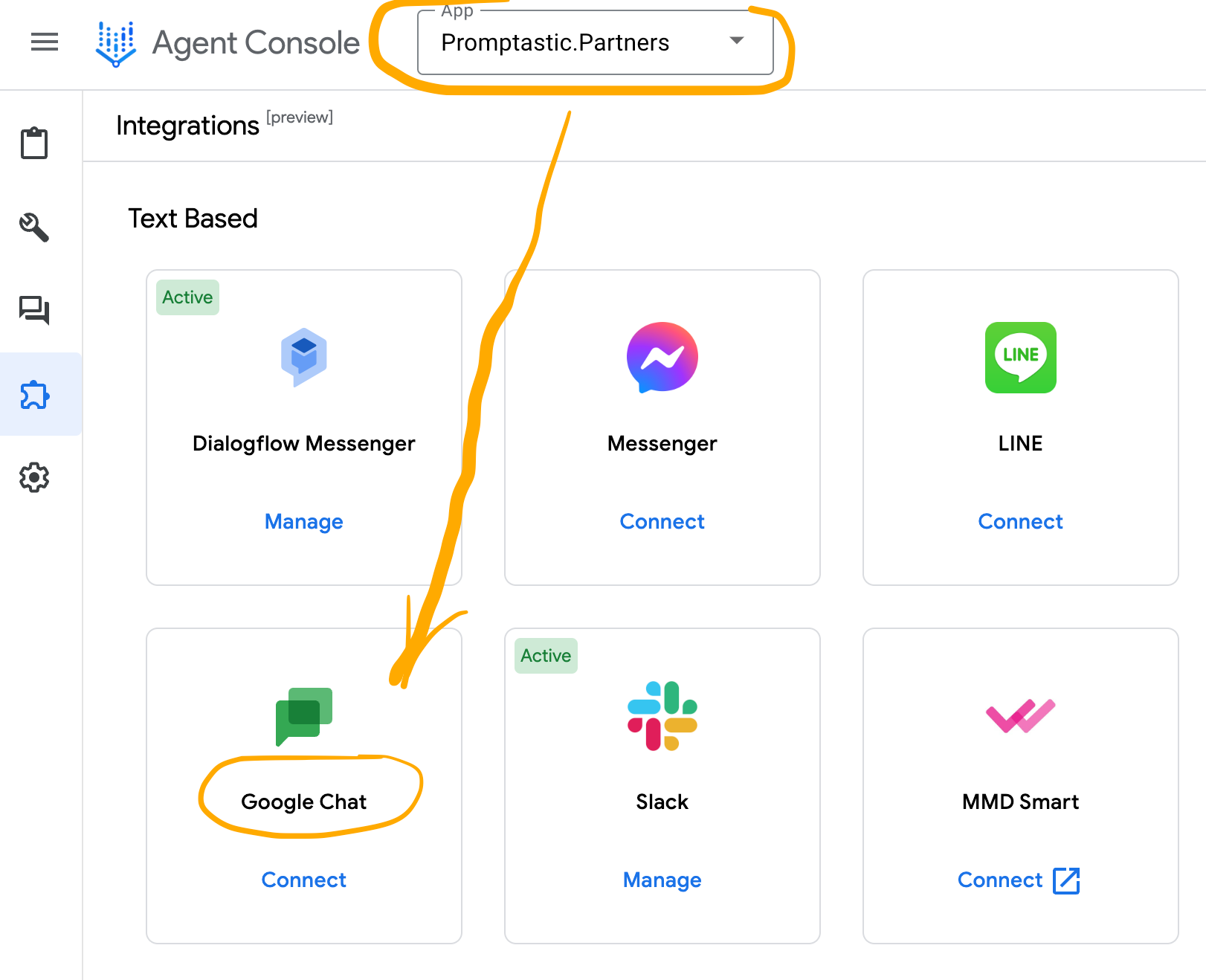Click the Slack logo icon

tap(662, 716)
